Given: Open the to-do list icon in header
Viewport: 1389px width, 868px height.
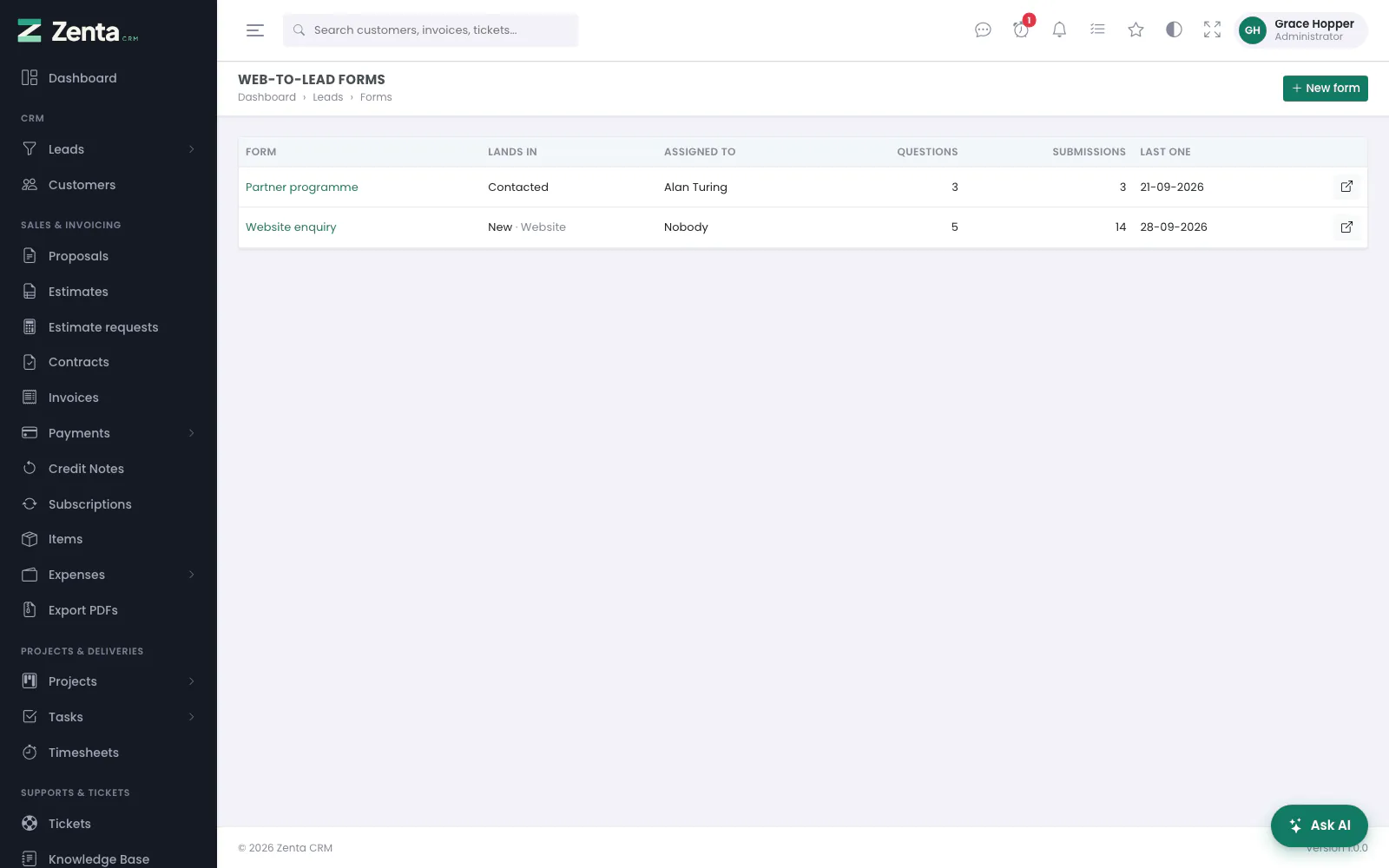Looking at the screenshot, I should click(x=1097, y=30).
